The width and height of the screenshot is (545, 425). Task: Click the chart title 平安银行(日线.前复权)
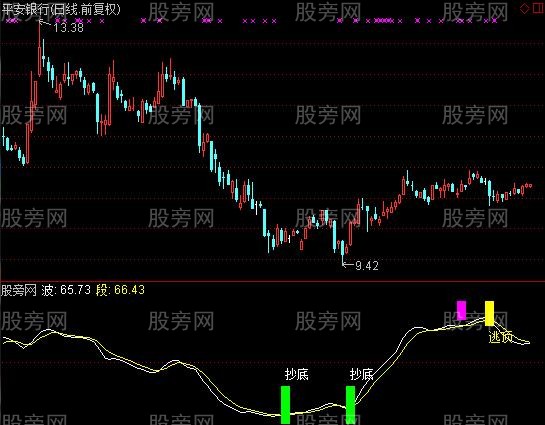[x=60, y=9]
